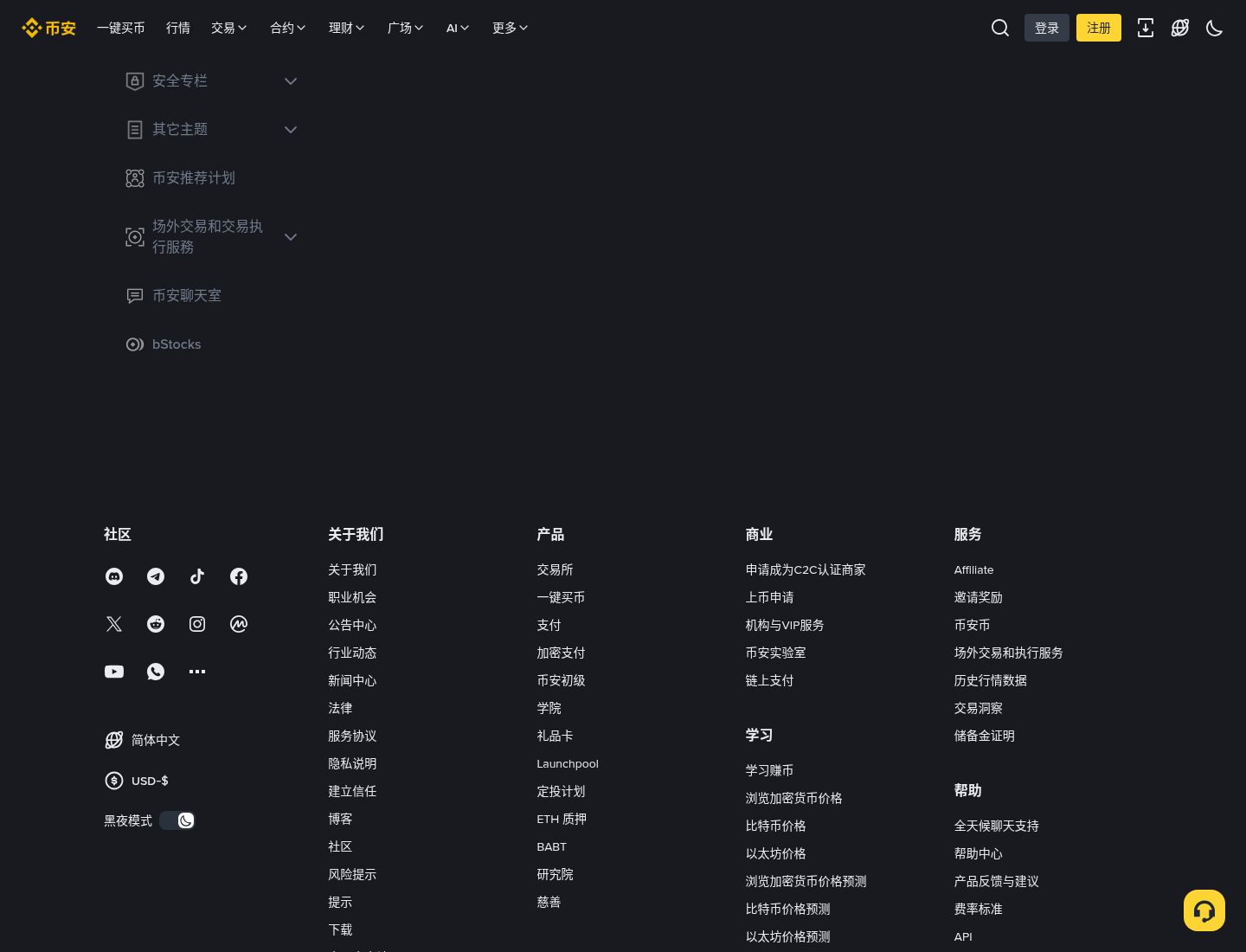Image resolution: width=1246 pixels, height=952 pixels.
Task: Open the 帮助中心 footer link
Action: coord(979,853)
